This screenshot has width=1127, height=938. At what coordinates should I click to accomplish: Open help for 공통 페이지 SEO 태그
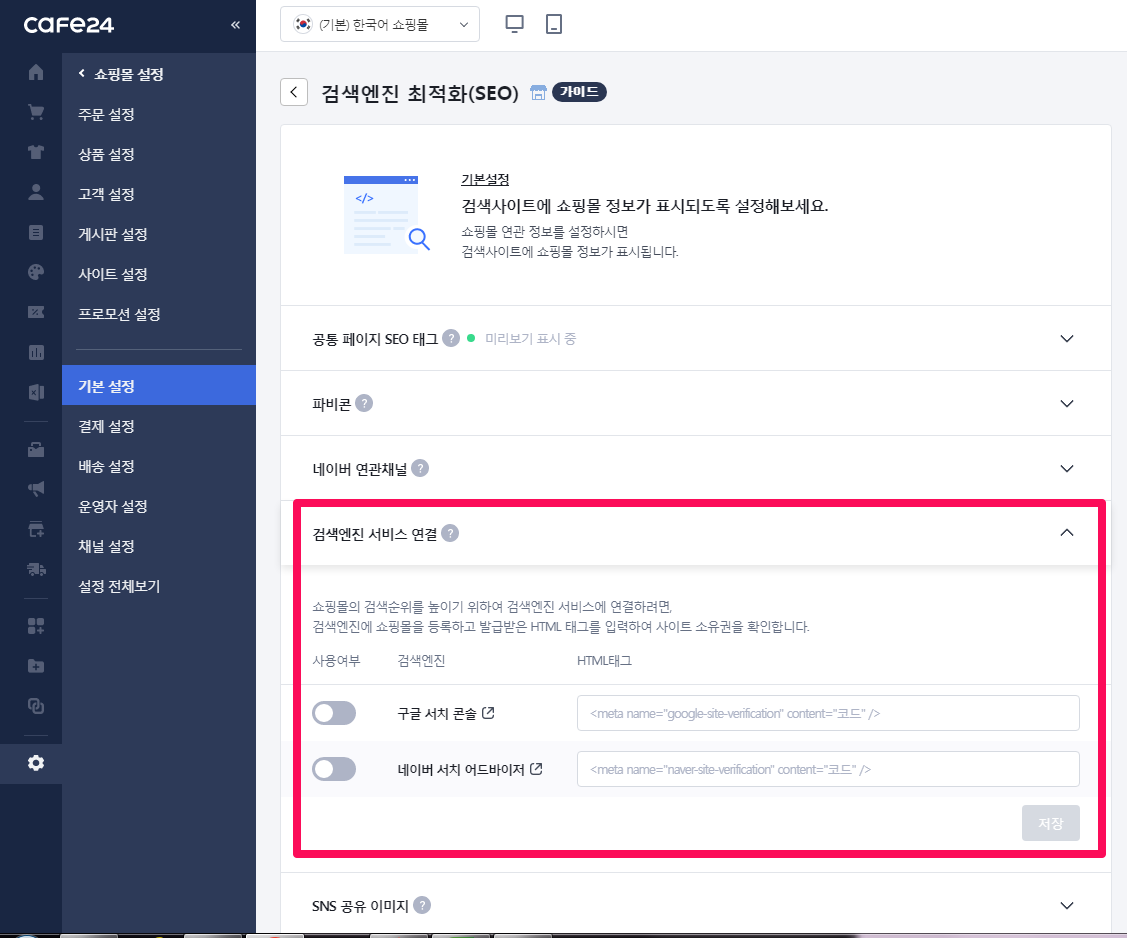451,338
